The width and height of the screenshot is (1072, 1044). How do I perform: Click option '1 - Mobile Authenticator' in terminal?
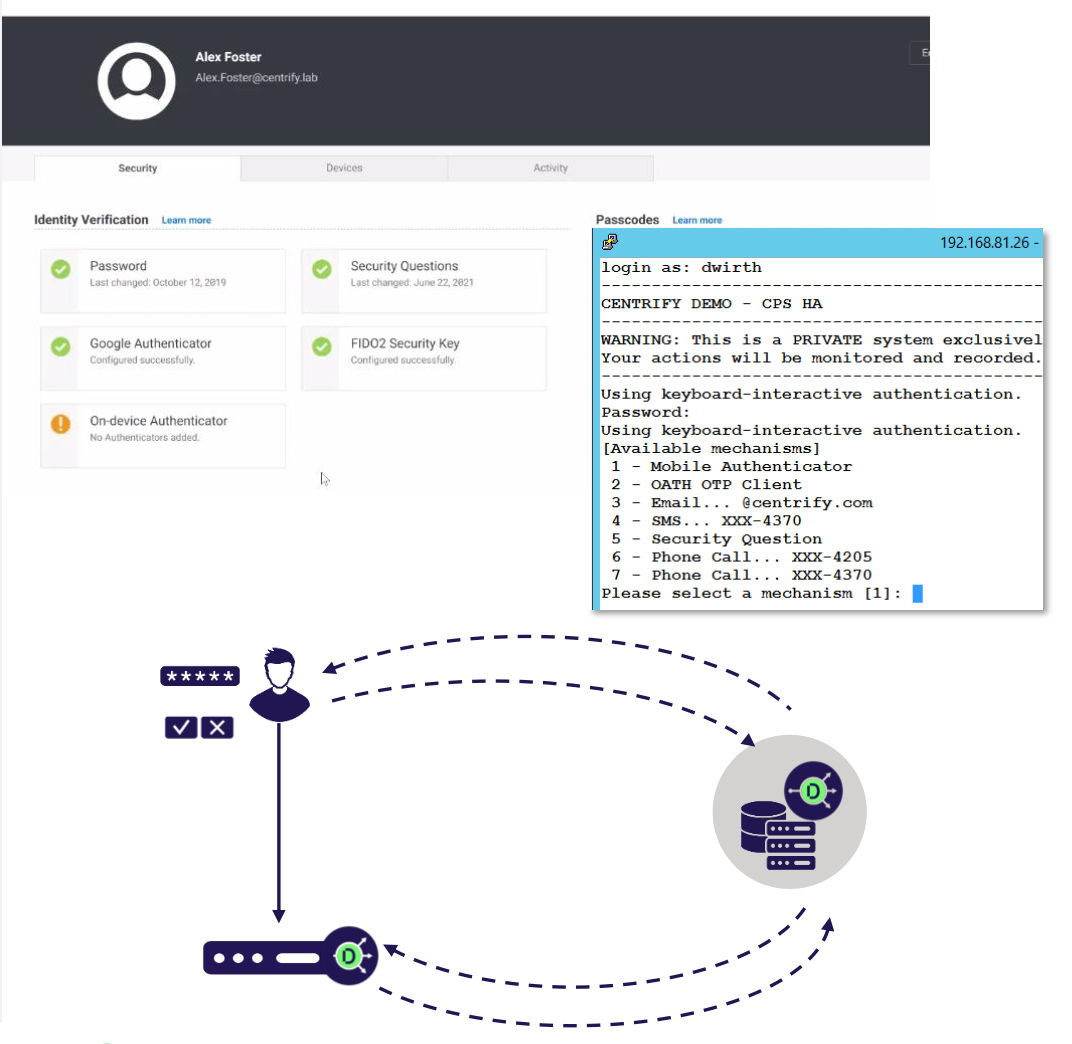732,466
